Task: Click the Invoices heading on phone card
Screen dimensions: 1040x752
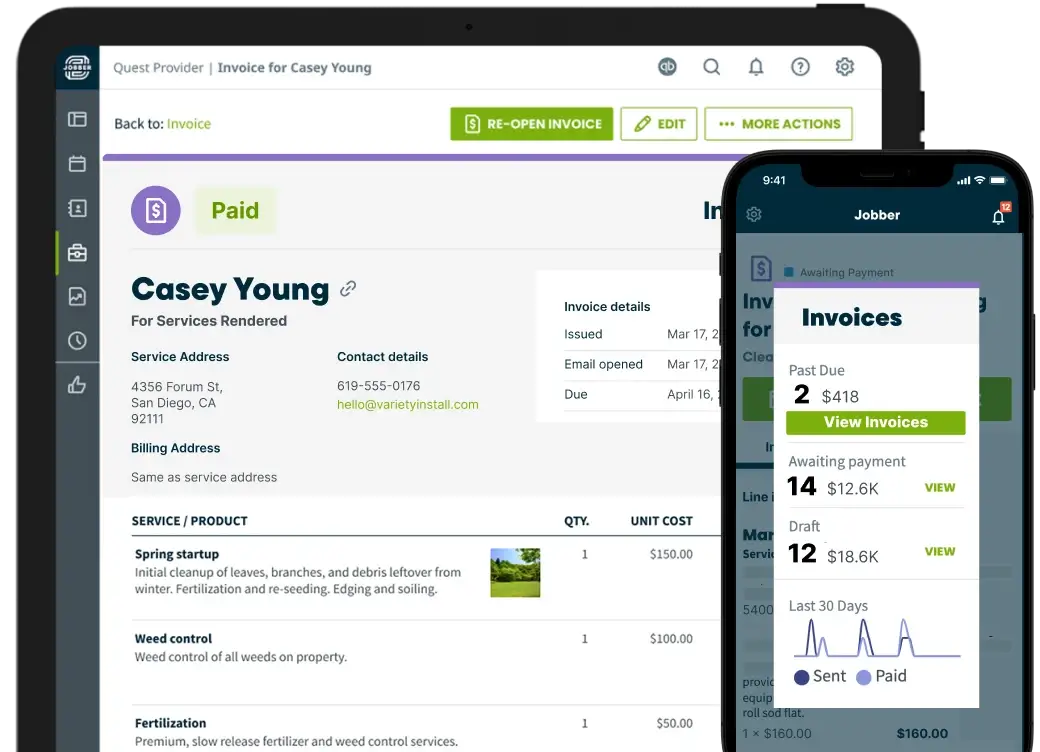Action: [x=852, y=318]
